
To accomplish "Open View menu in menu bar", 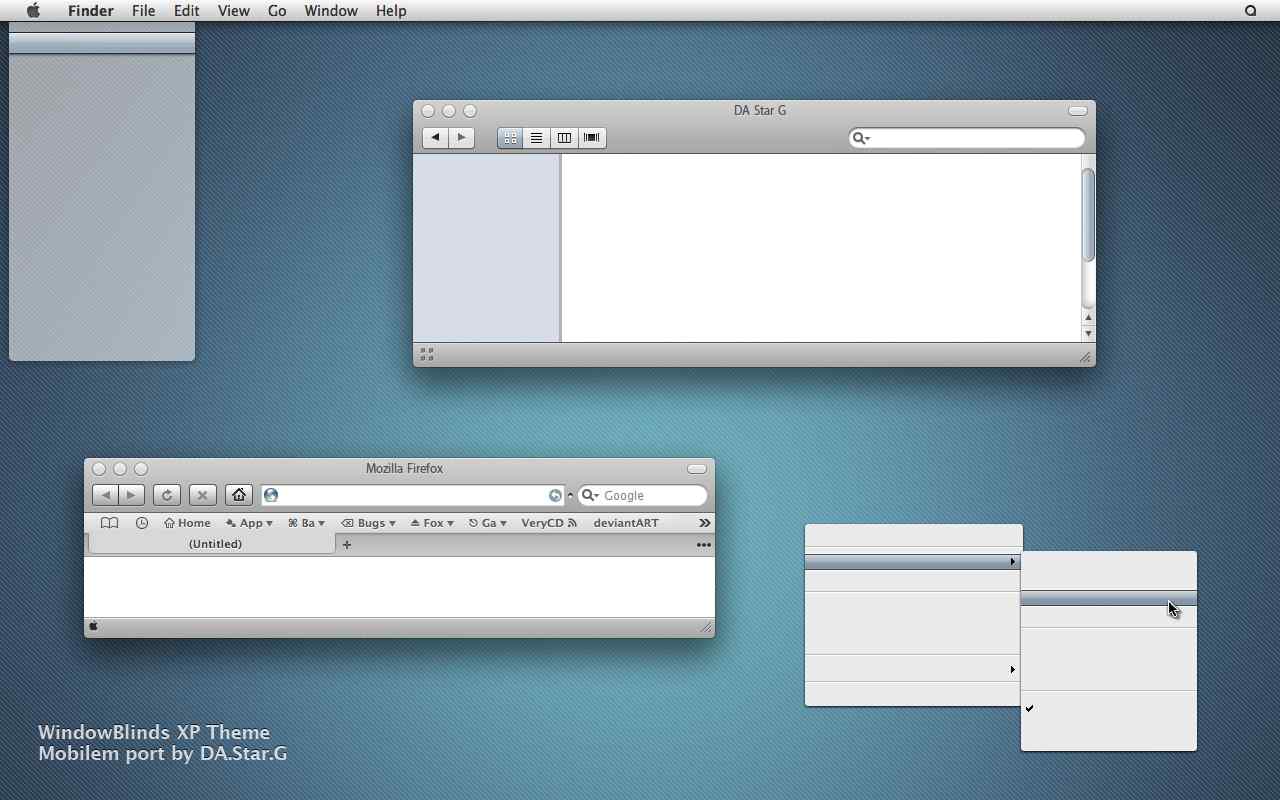I will click(233, 11).
